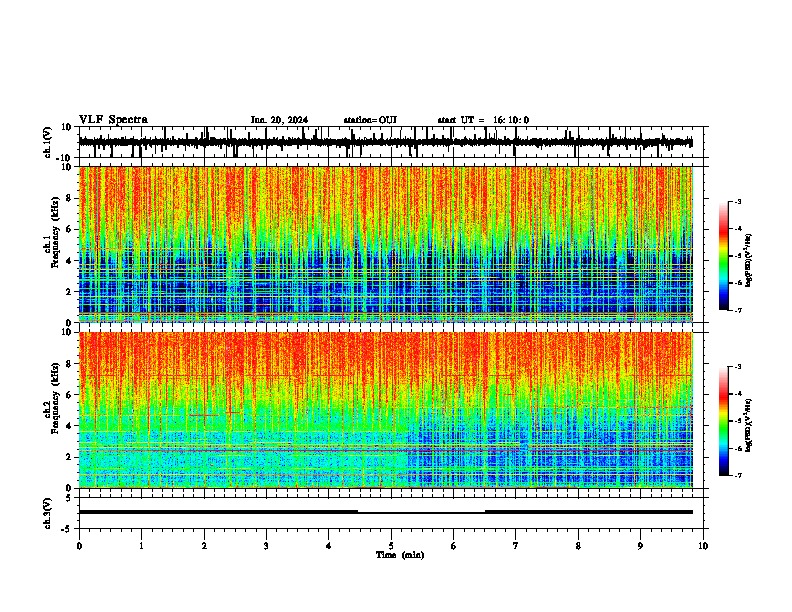Click the time axis tick label '0'

tap(79, 546)
